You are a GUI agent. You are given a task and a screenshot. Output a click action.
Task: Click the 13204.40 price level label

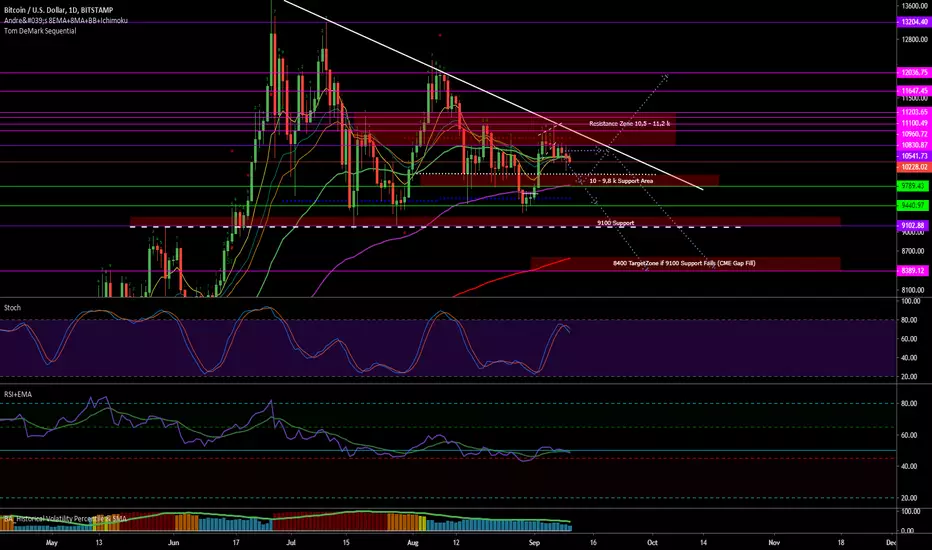[x=914, y=22]
